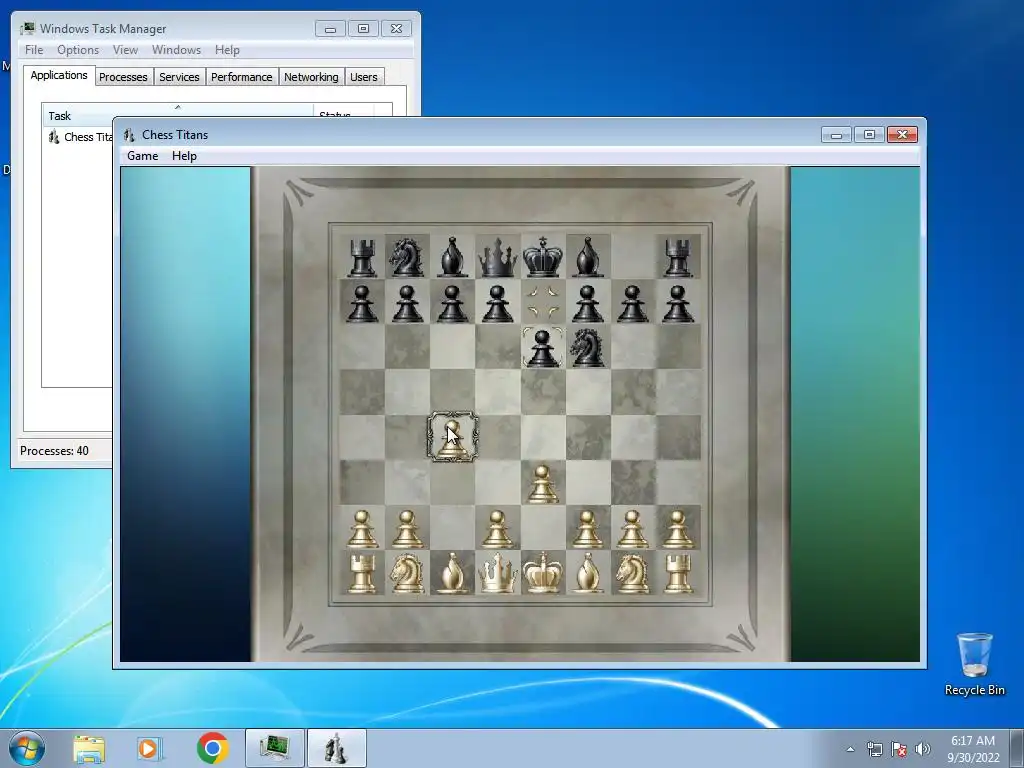This screenshot has width=1024, height=768.
Task: Select the white pawn on g2
Action: (632, 529)
